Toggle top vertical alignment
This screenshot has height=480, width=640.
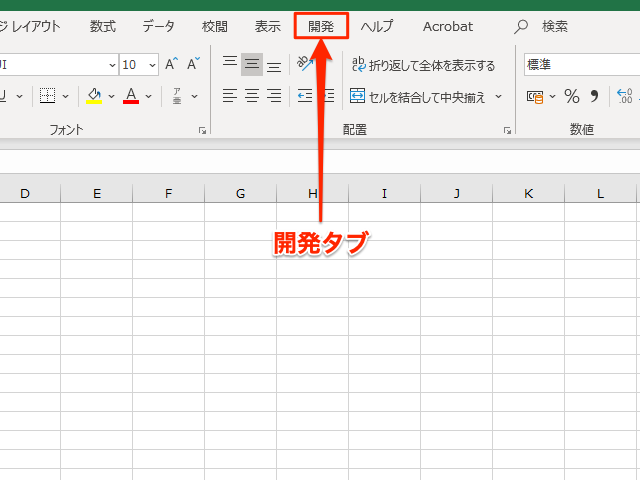pos(230,65)
